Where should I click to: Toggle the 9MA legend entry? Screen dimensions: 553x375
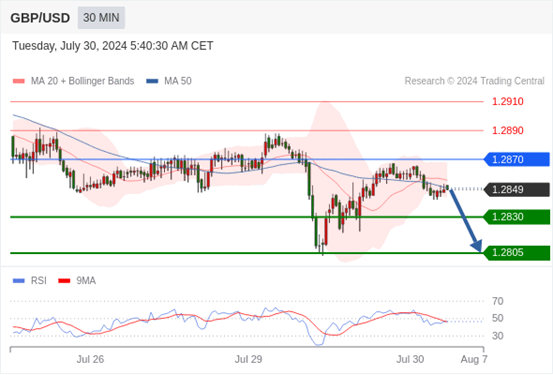point(77,281)
